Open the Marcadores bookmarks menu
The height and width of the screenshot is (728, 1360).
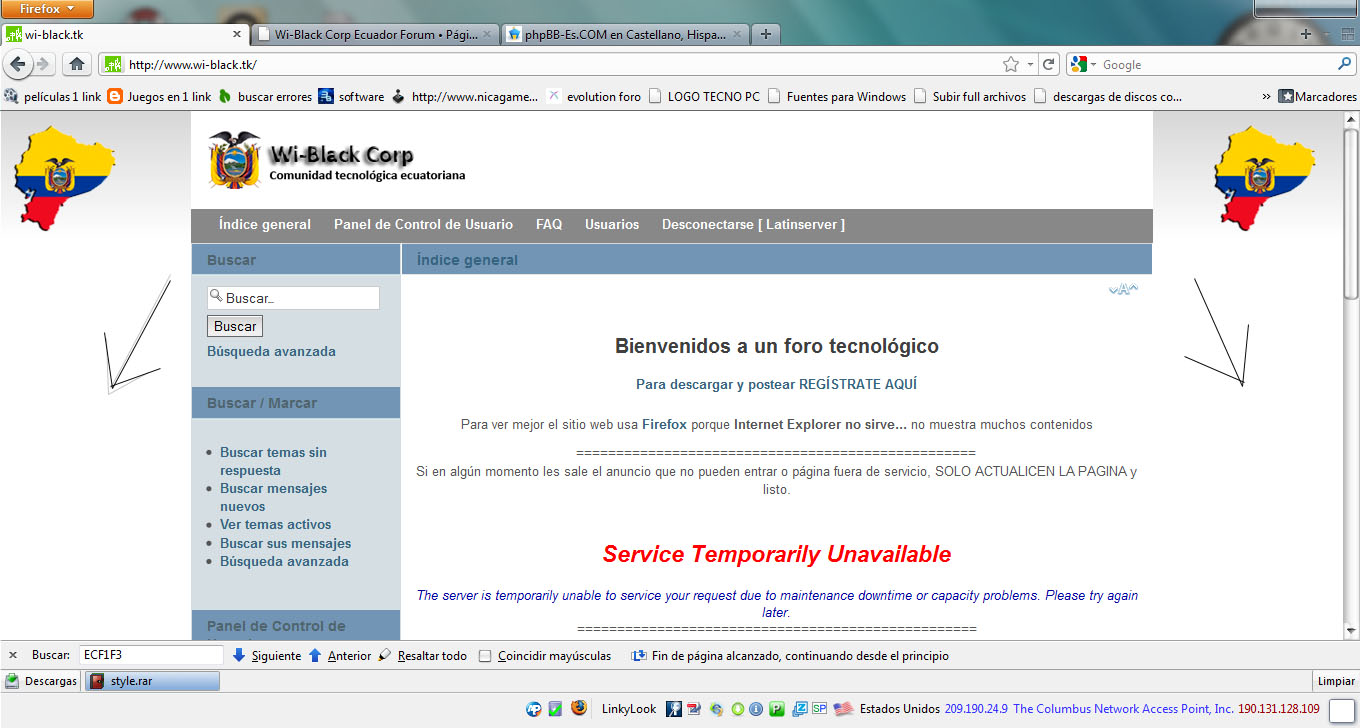[x=1317, y=97]
